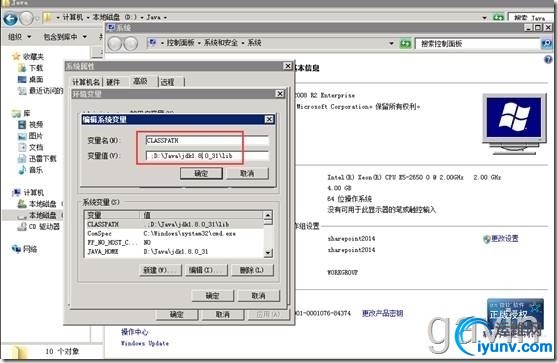The height and width of the screenshot is (363, 558).
Task: Select 收藏夹 in navigation pane
Action: tap(28, 57)
